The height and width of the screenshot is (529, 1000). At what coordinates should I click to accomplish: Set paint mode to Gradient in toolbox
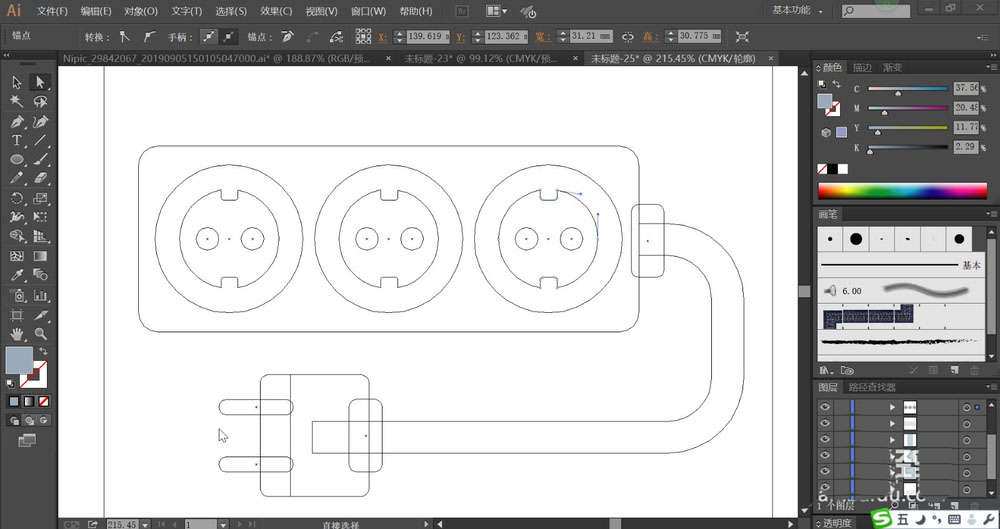pos(29,401)
